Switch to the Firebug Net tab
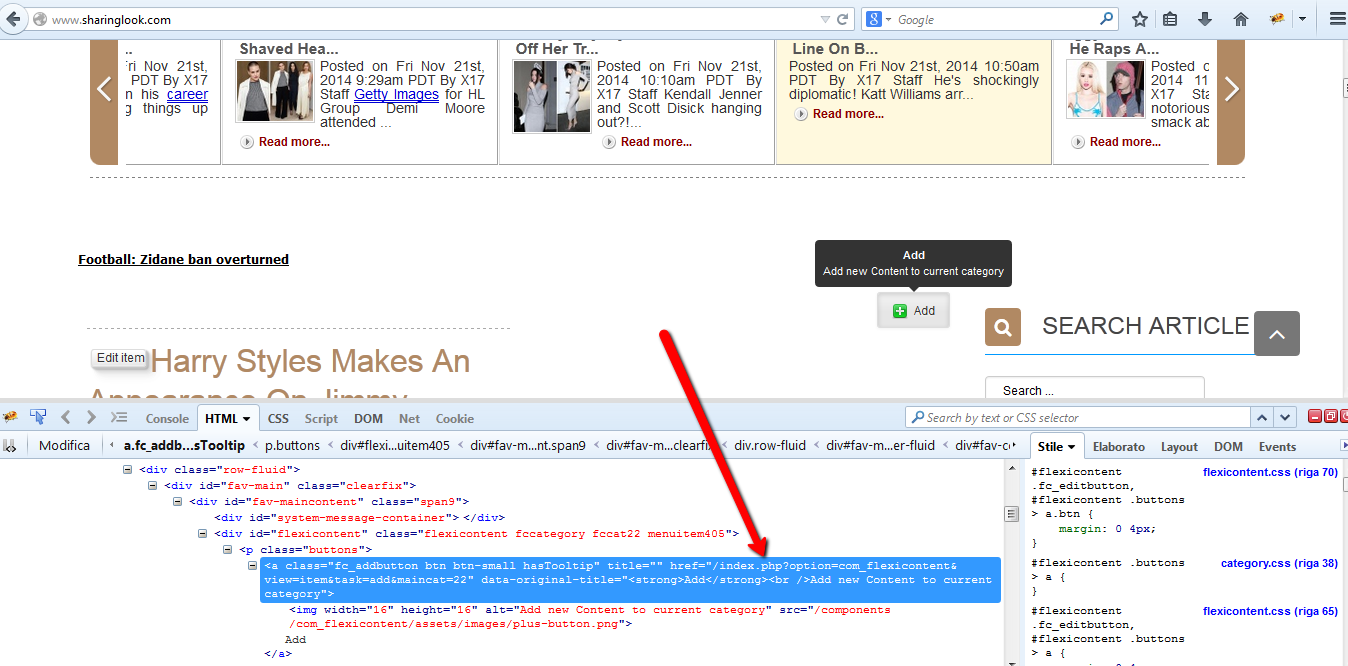The width and height of the screenshot is (1348, 666). coord(409,419)
